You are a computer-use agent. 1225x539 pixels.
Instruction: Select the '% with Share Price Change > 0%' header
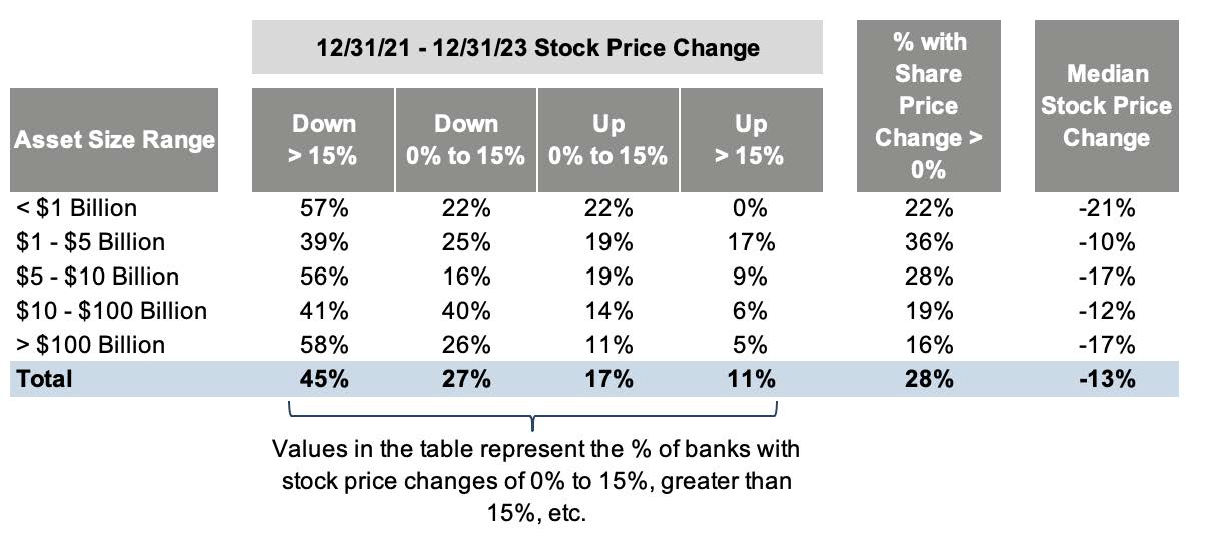coord(928,105)
